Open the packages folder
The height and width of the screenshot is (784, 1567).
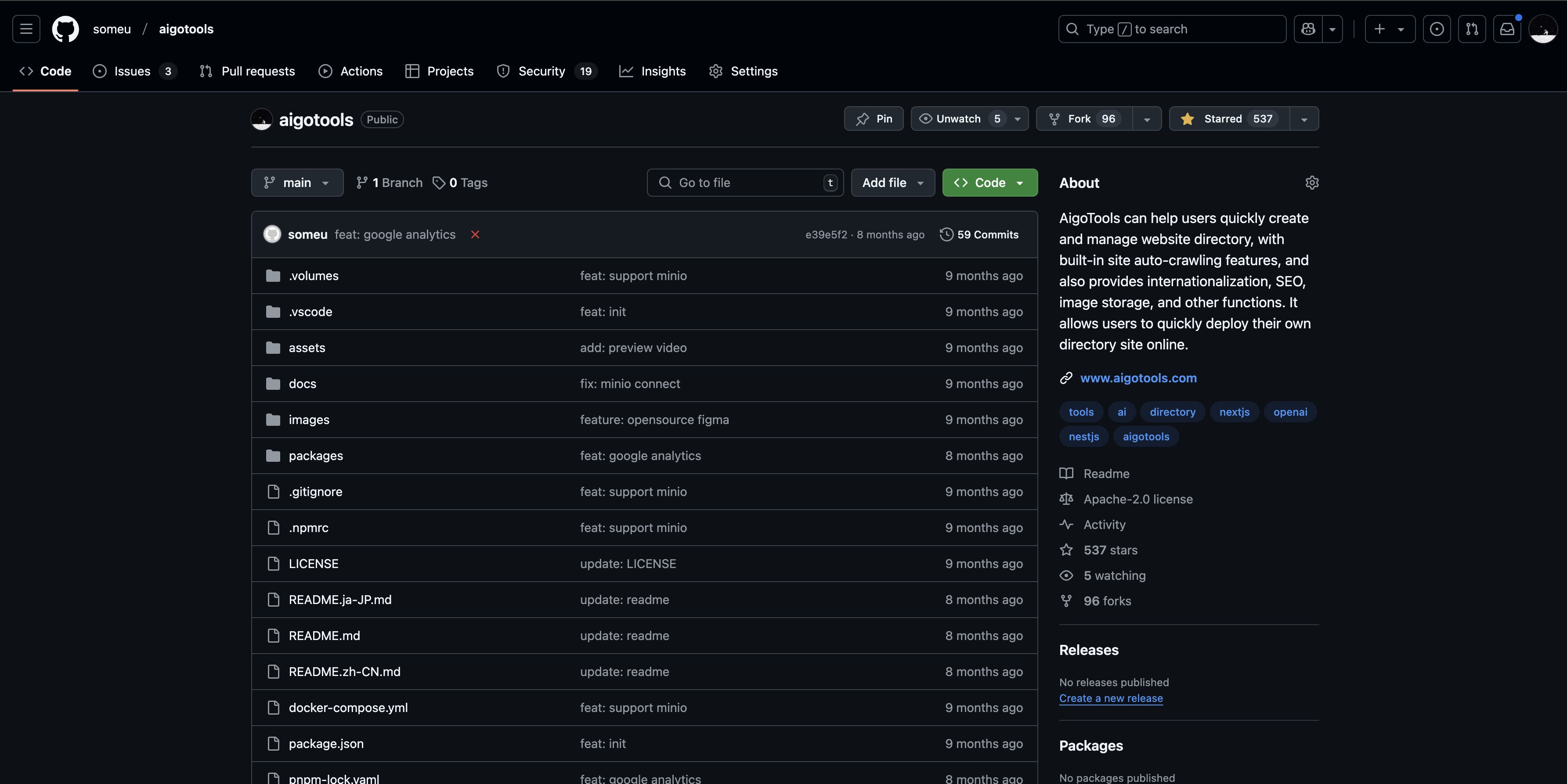click(x=316, y=456)
